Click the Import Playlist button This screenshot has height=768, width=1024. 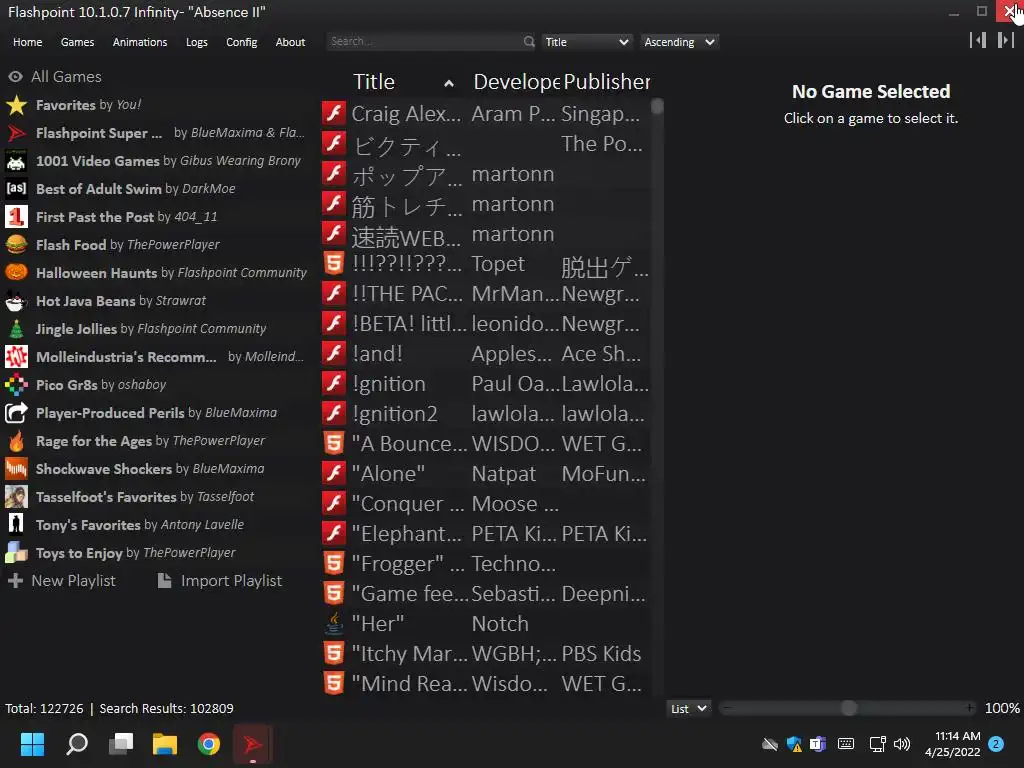coord(220,581)
